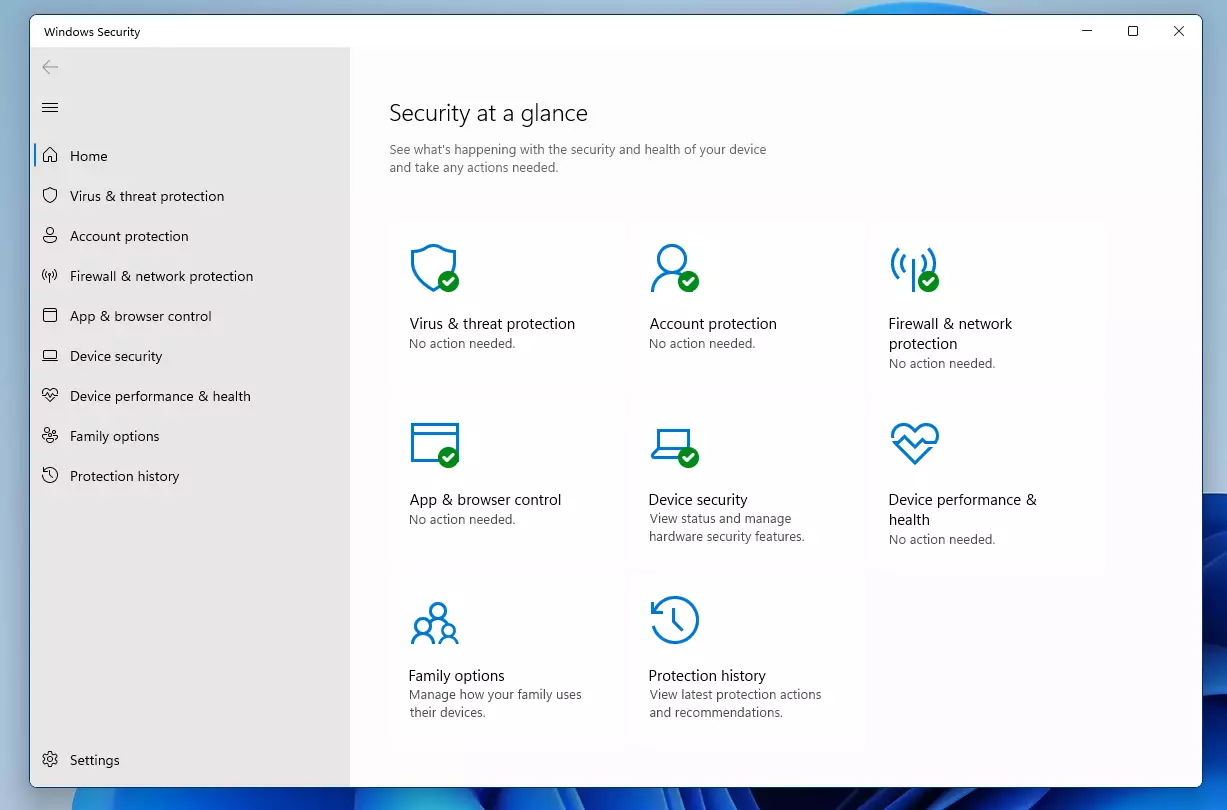Open the Device performance & health tile title
This screenshot has width=1227, height=810.
[962, 510]
